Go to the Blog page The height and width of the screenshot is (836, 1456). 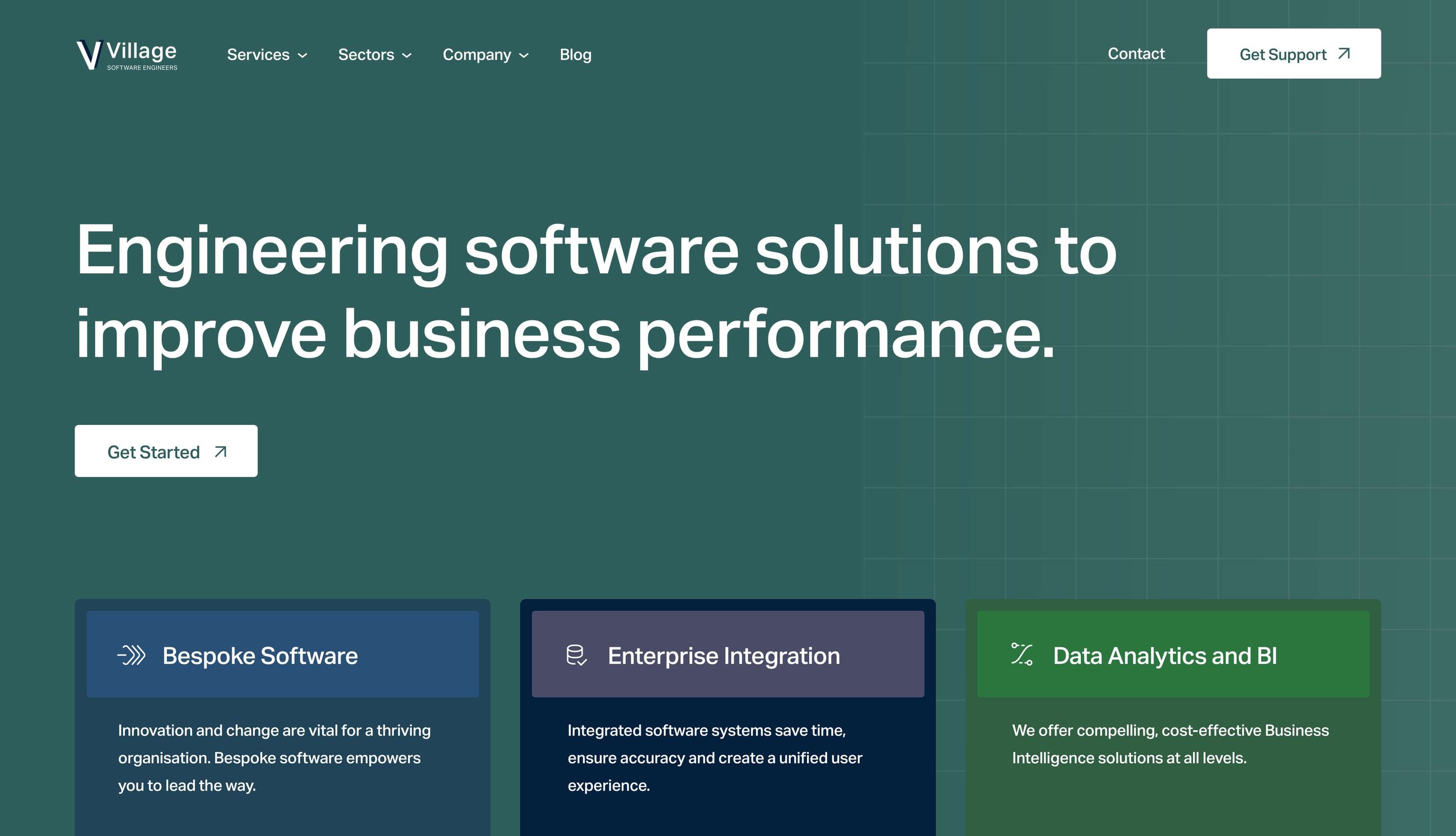575,54
